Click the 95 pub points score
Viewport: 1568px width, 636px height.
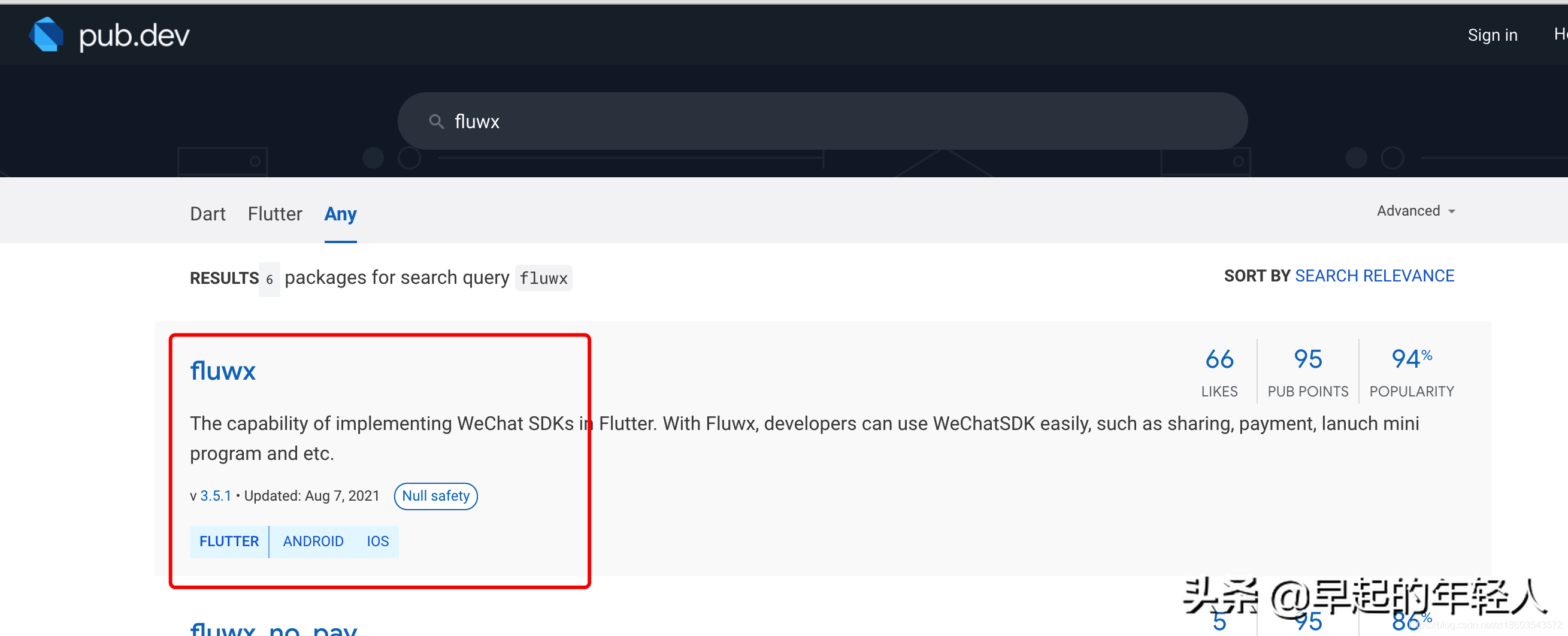1307,360
